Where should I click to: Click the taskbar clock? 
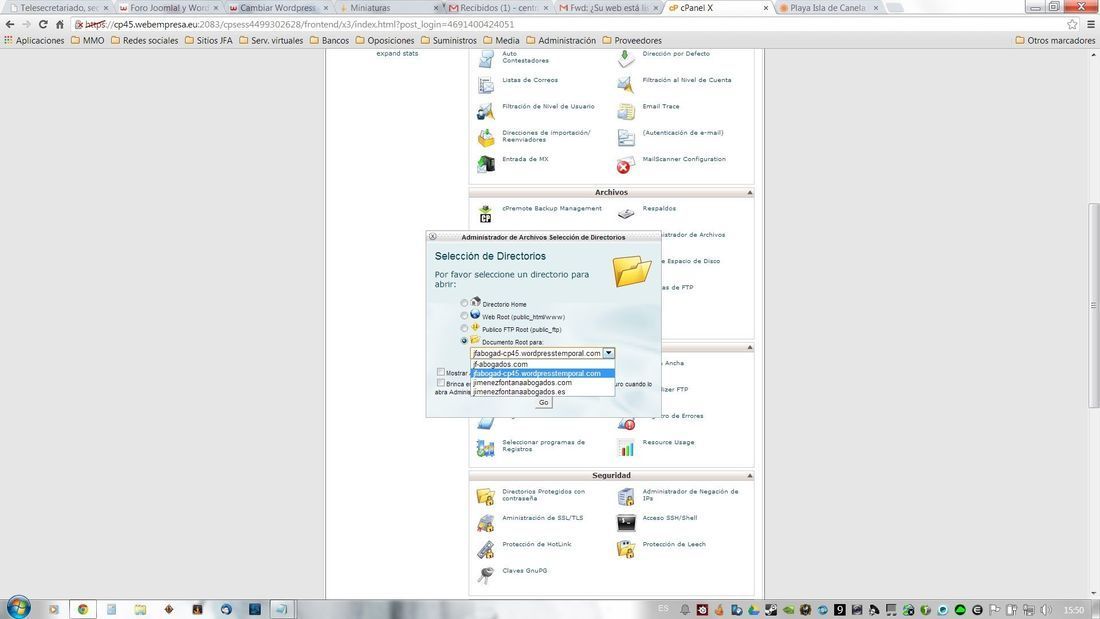click(1073, 610)
